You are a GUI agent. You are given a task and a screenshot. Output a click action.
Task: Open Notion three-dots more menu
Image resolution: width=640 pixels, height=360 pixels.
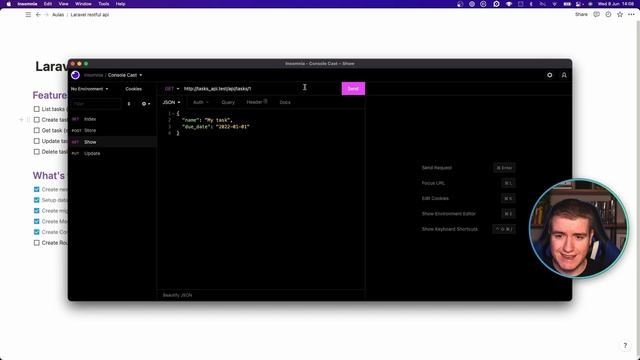tap(631, 14)
